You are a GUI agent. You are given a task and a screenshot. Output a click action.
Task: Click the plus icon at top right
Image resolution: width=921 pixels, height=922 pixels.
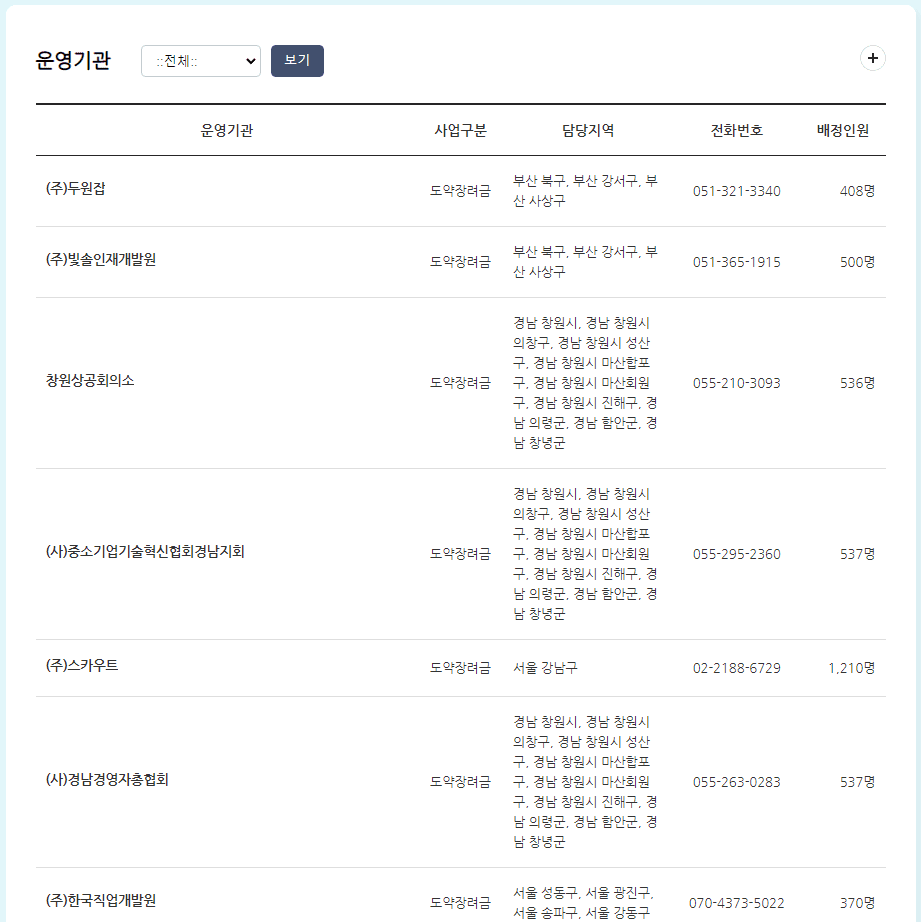point(873,58)
